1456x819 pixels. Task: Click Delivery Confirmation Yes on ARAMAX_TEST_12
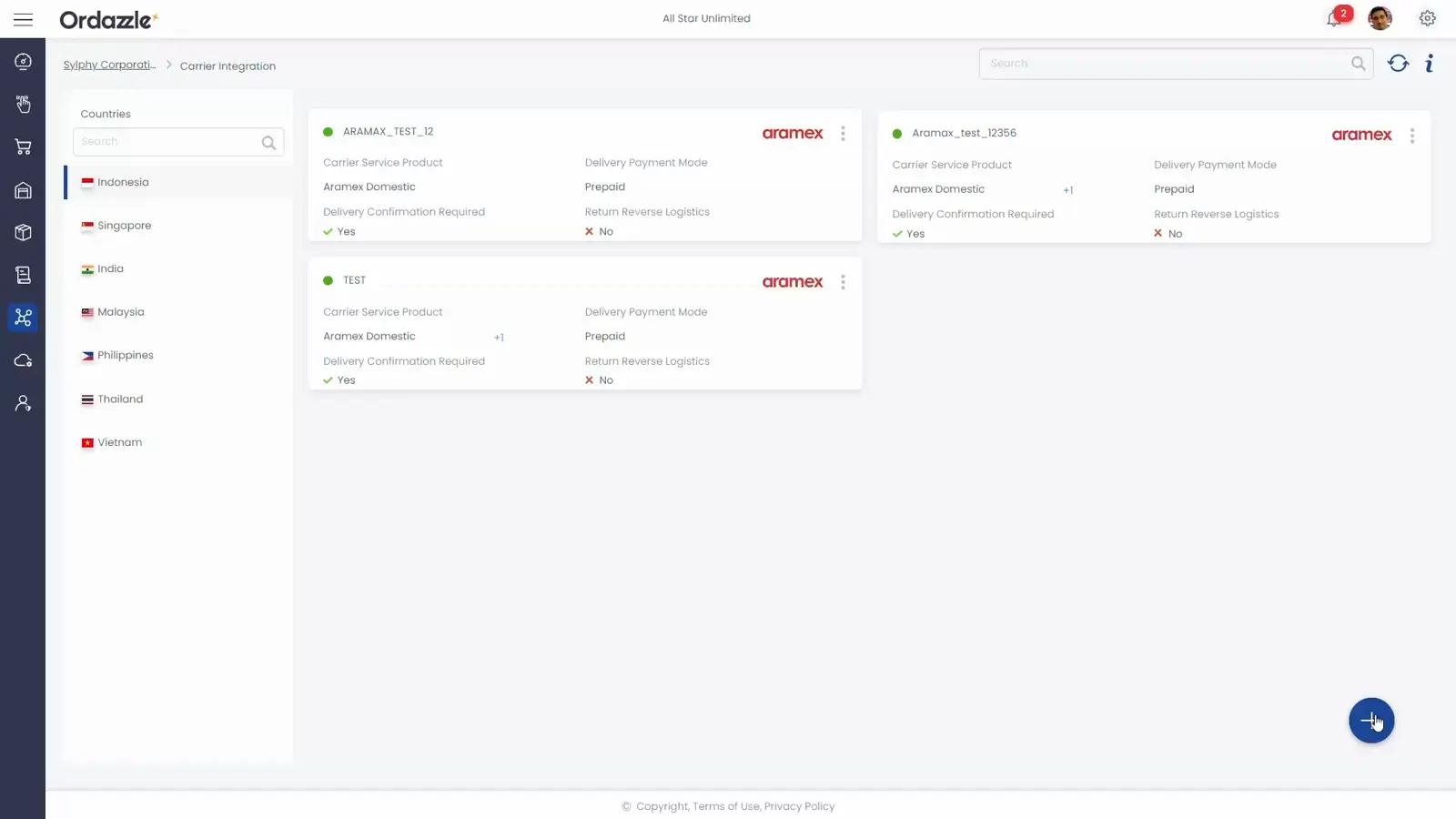pos(339,231)
